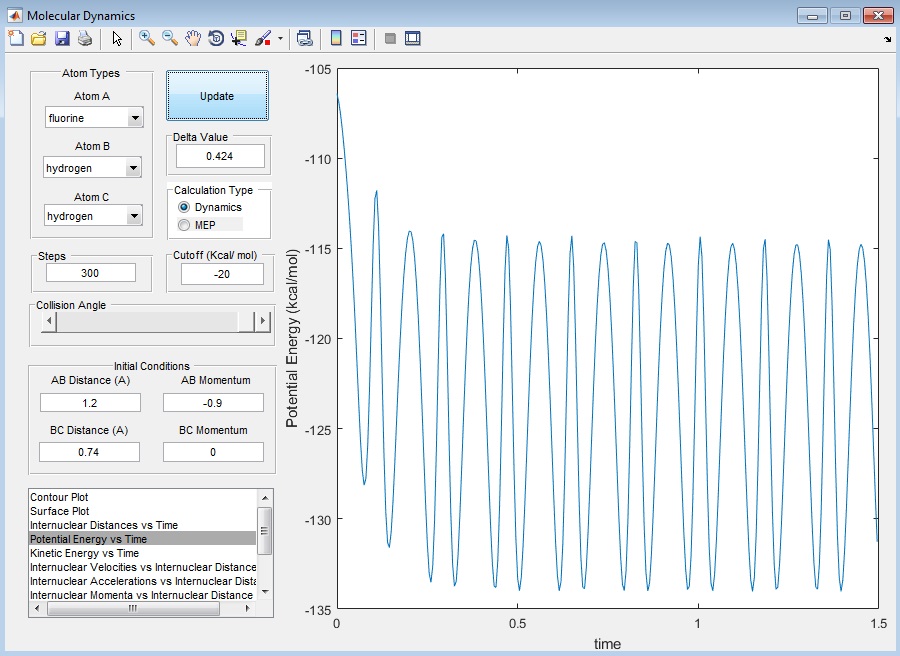The width and height of the screenshot is (900, 656).
Task: Click the plot list horizontal scrollbar thumb
Action: [133, 608]
